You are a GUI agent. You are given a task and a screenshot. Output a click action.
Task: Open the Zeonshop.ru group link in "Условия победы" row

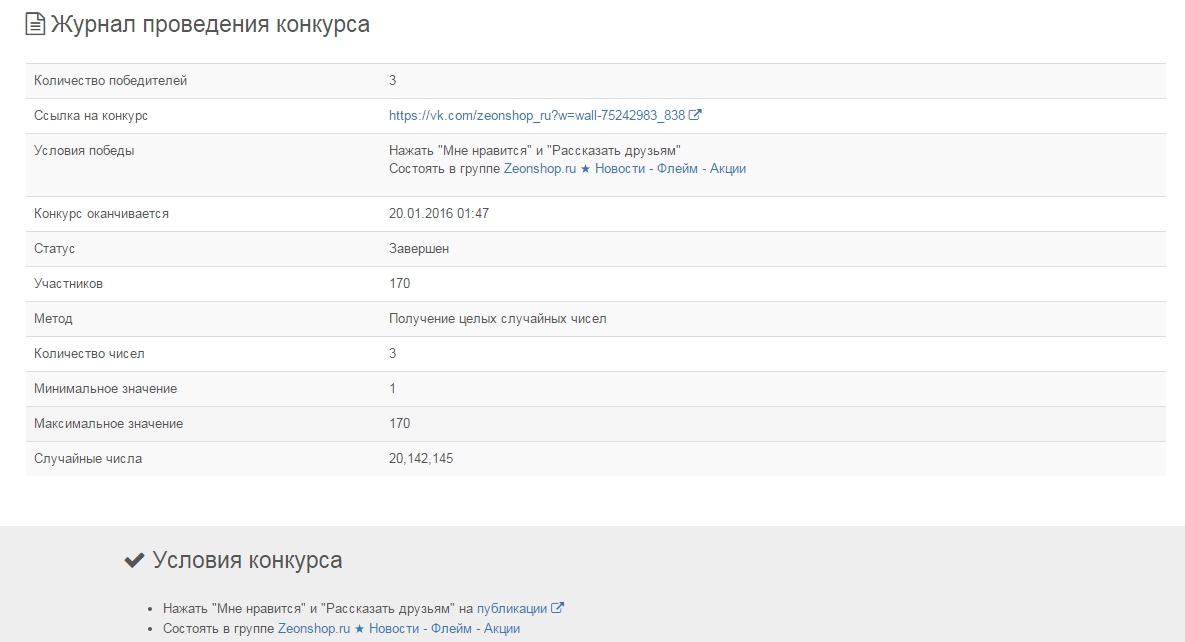pos(625,169)
